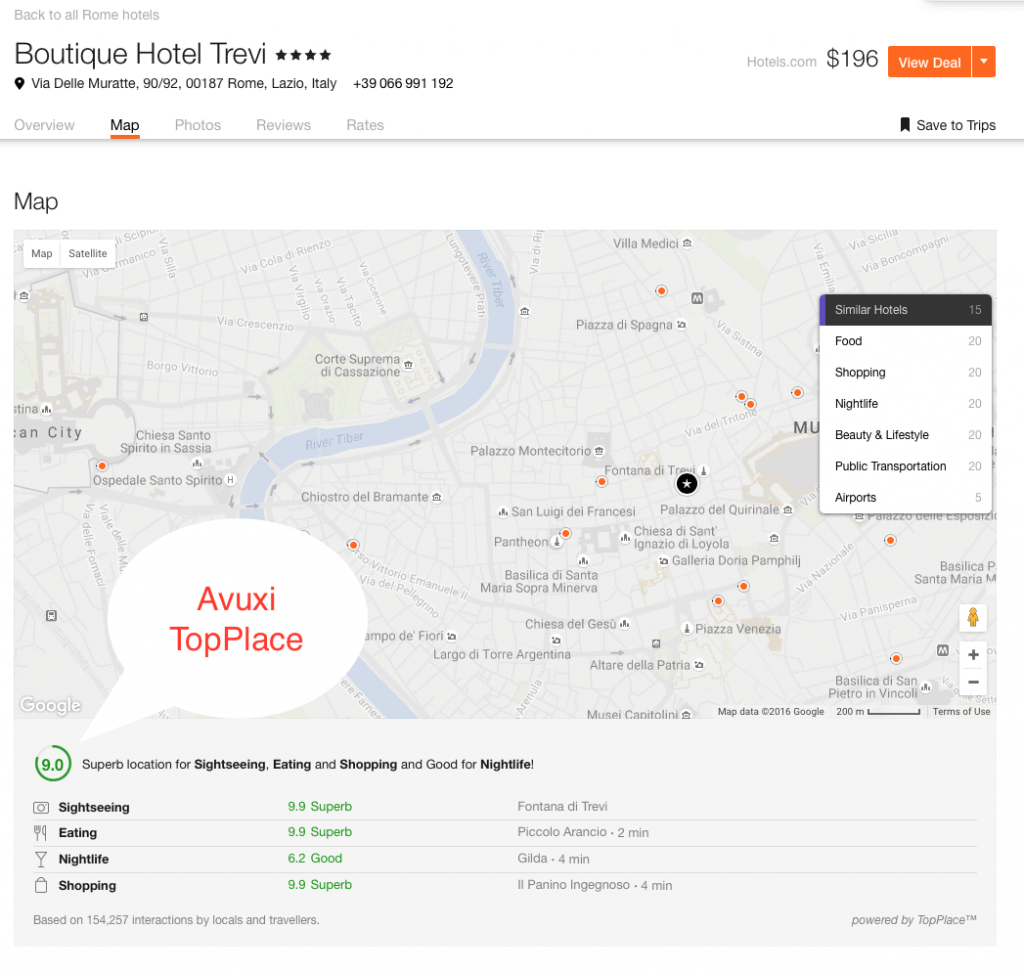Click the Piazza Venezia monument icon
Screen dimensions: 1024x973
click(x=686, y=629)
